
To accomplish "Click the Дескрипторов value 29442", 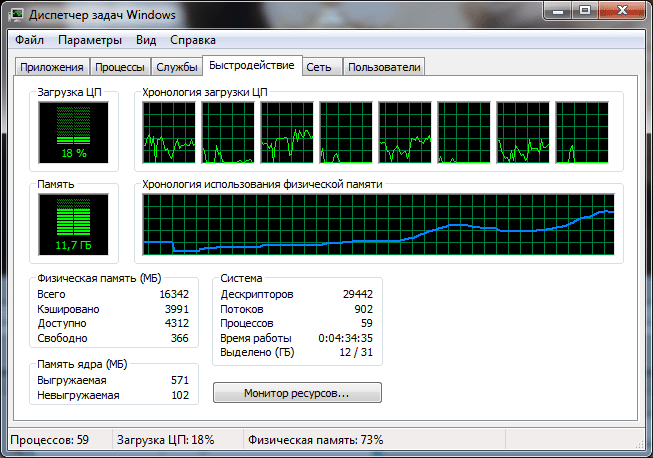I will [358, 294].
